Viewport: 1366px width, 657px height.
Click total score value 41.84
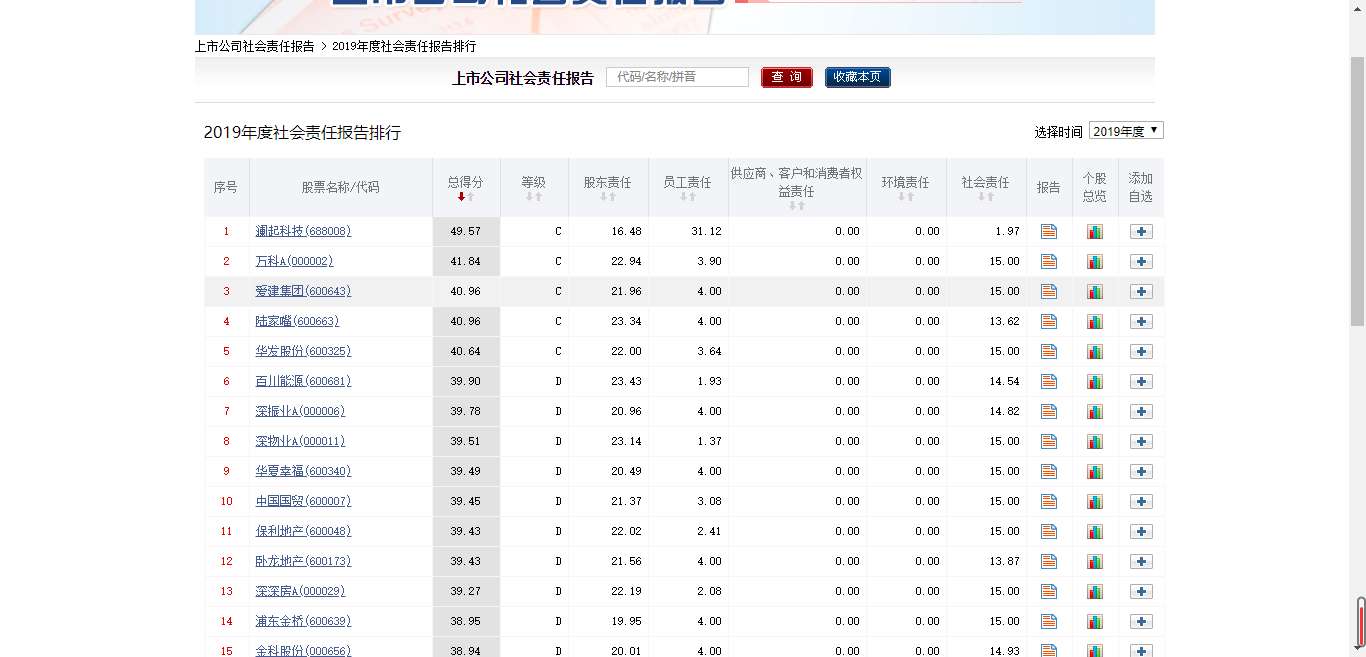point(466,261)
